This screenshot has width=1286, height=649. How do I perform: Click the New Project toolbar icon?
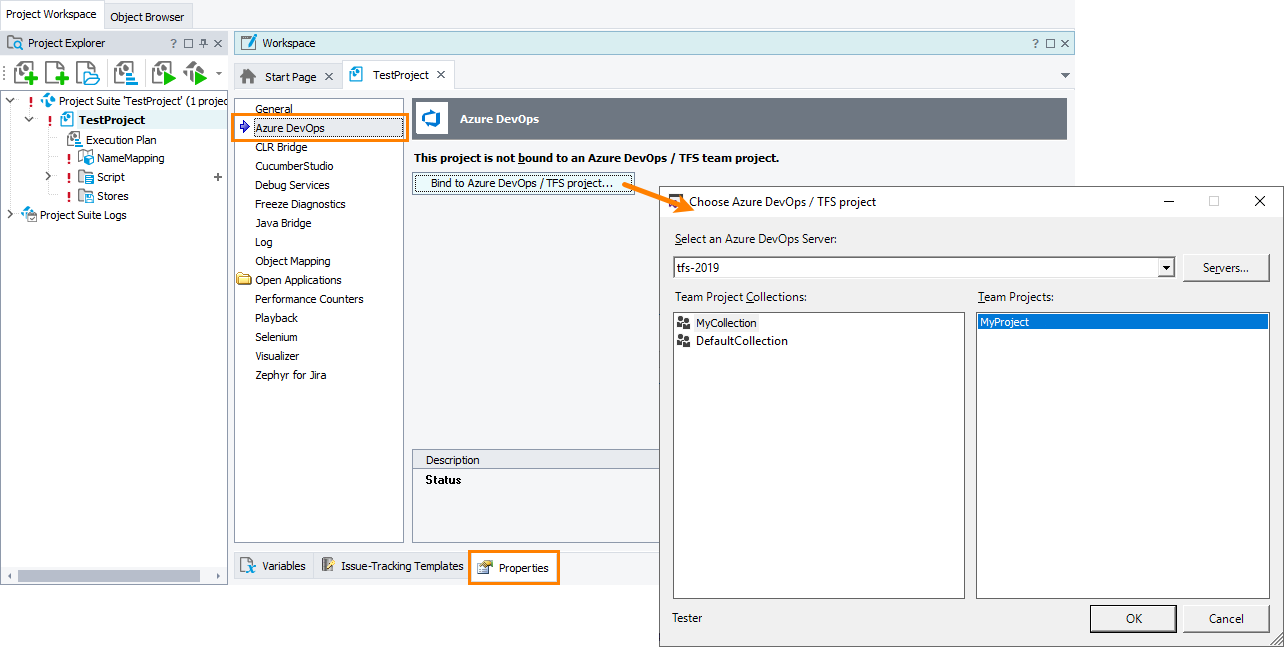coord(25,72)
